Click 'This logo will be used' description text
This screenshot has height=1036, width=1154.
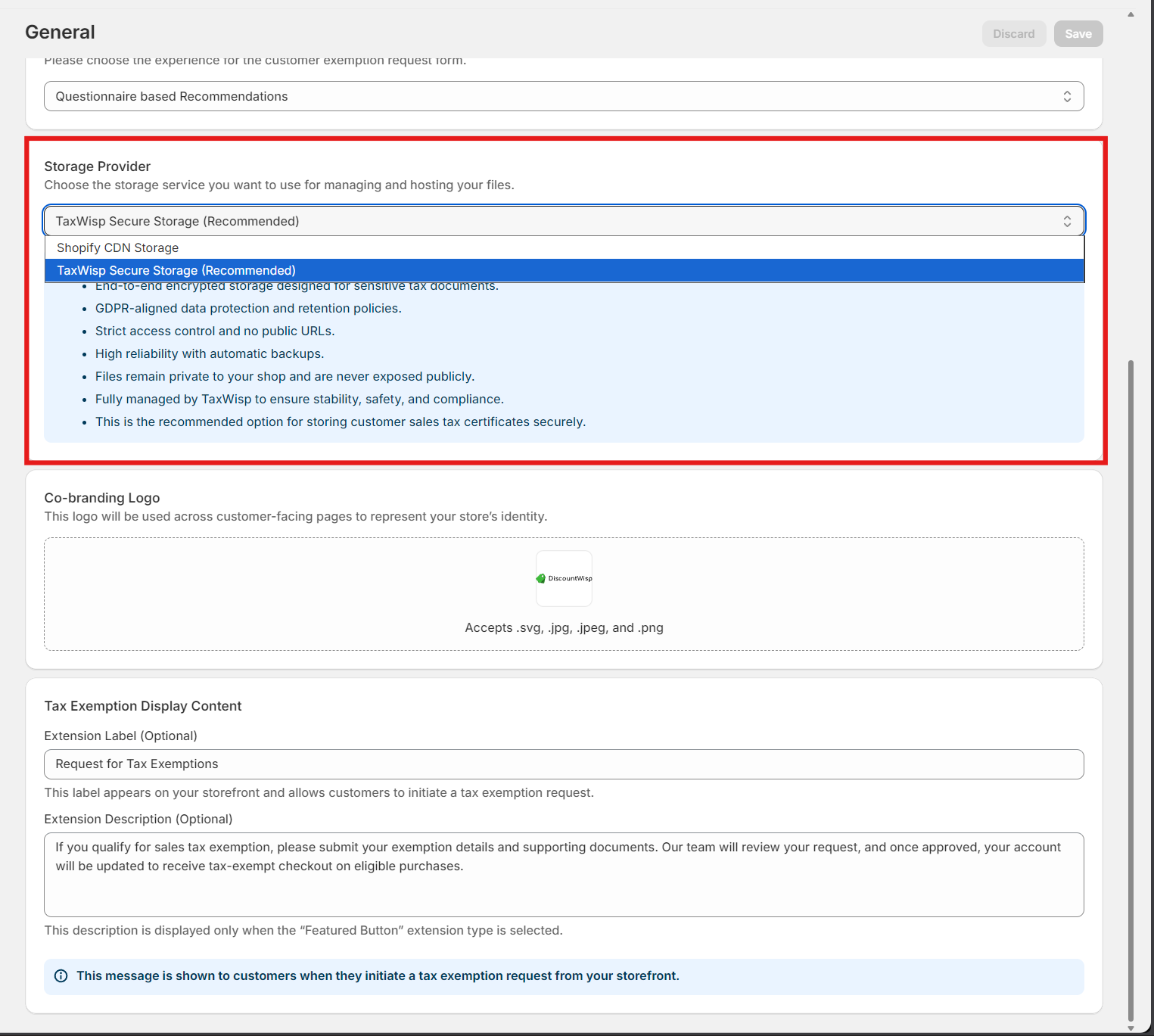click(x=295, y=516)
